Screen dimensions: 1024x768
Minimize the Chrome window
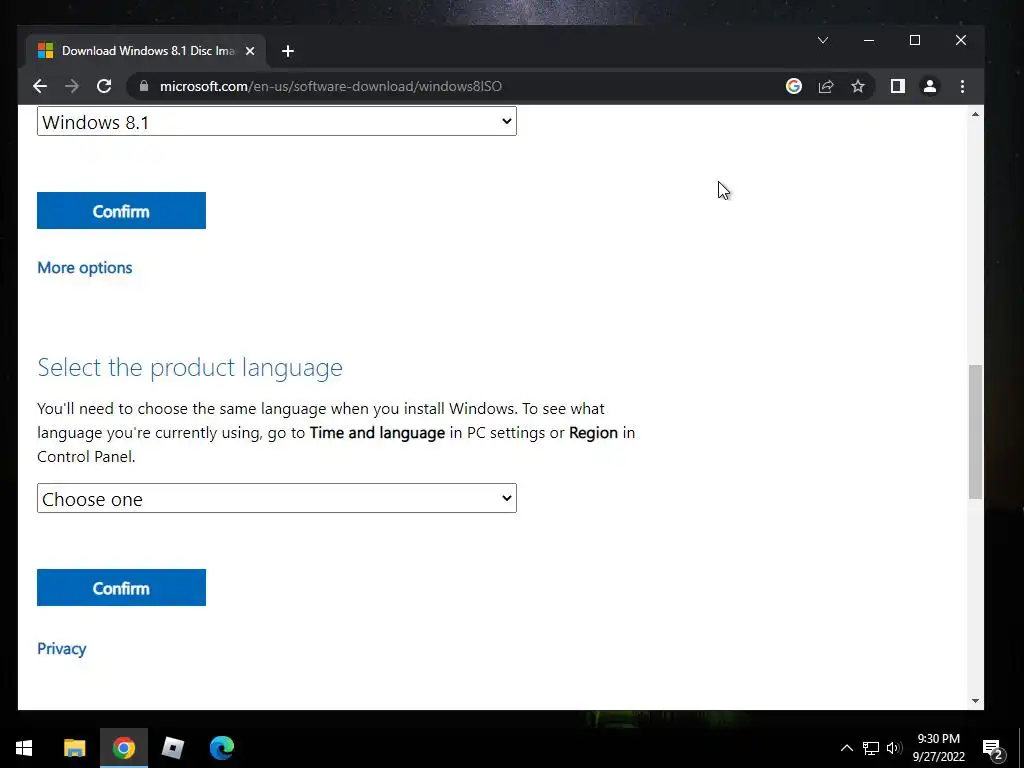(869, 40)
